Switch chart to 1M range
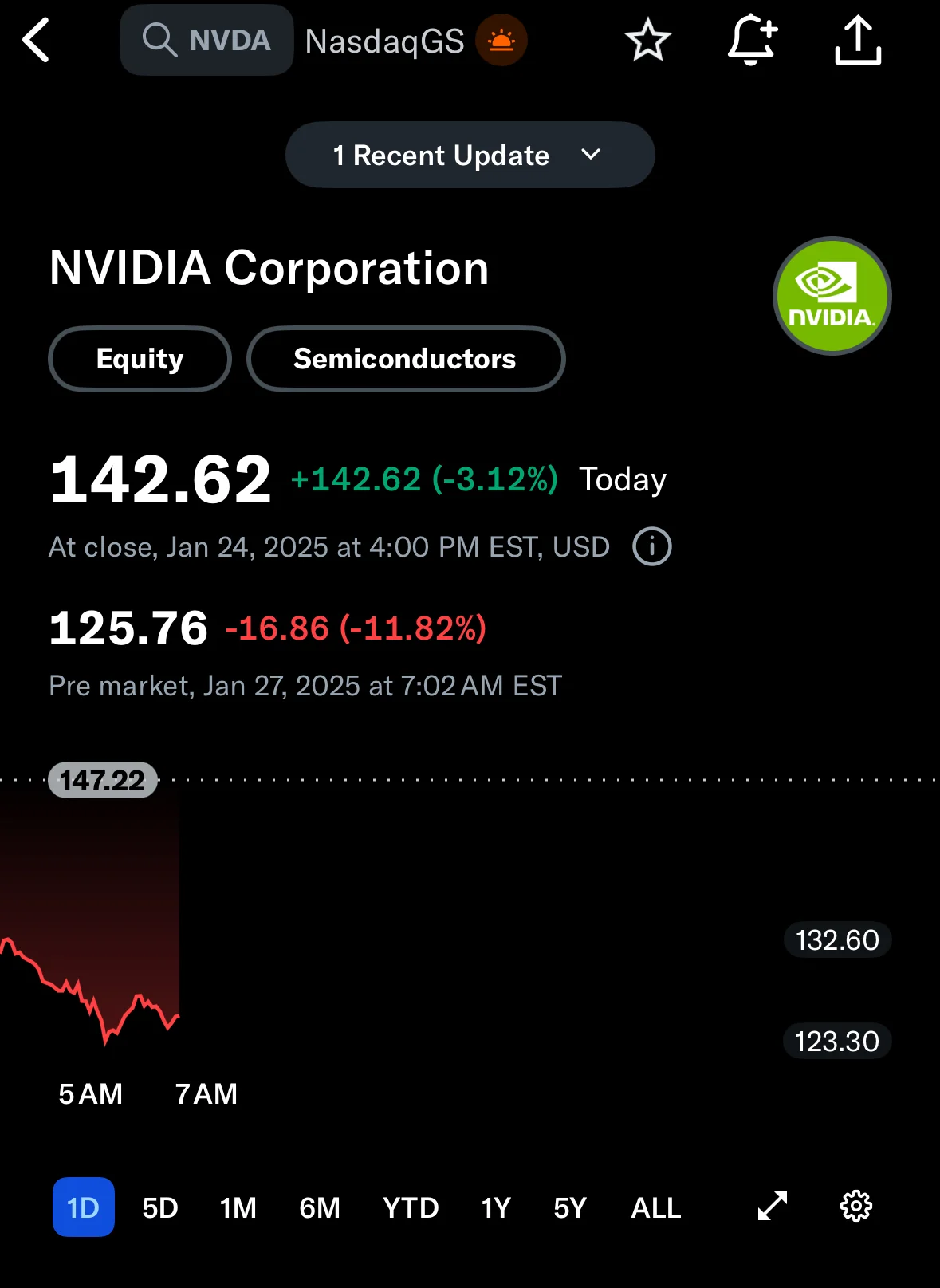Screen dimensions: 940x1288 (238, 1207)
